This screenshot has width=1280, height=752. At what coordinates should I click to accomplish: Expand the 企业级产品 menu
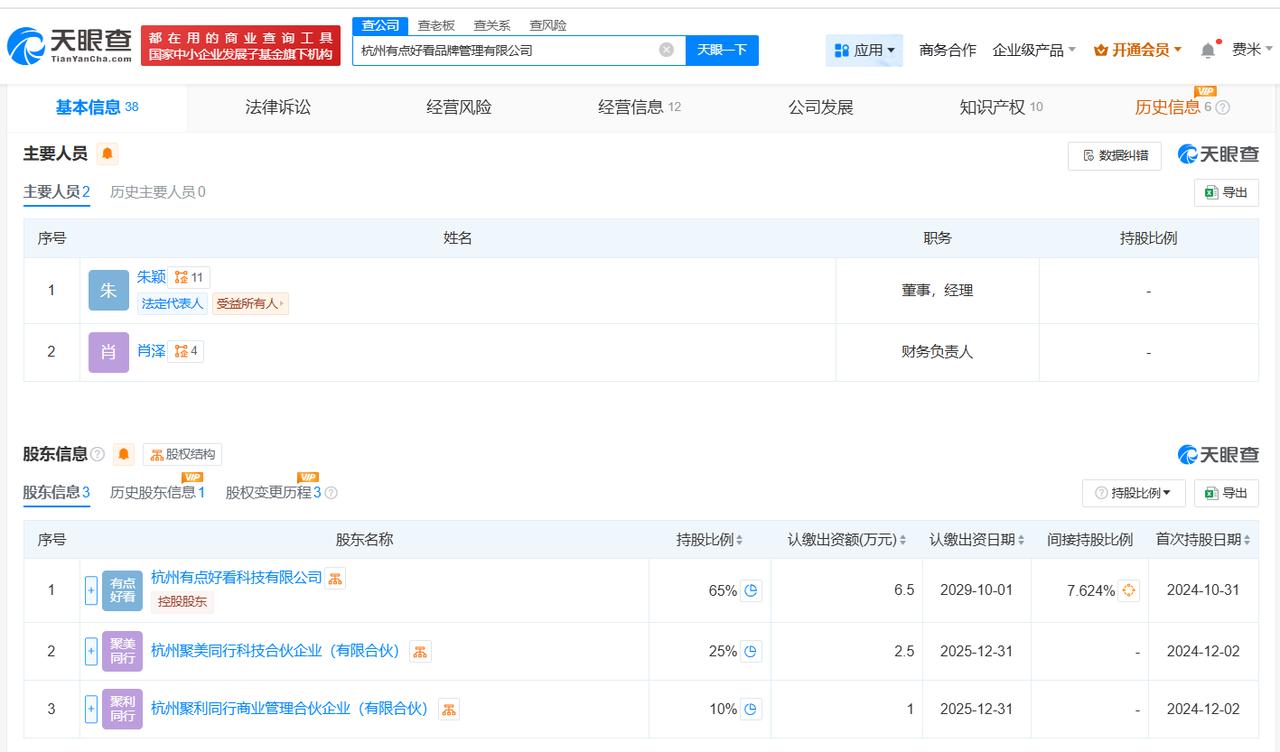coord(1034,50)
